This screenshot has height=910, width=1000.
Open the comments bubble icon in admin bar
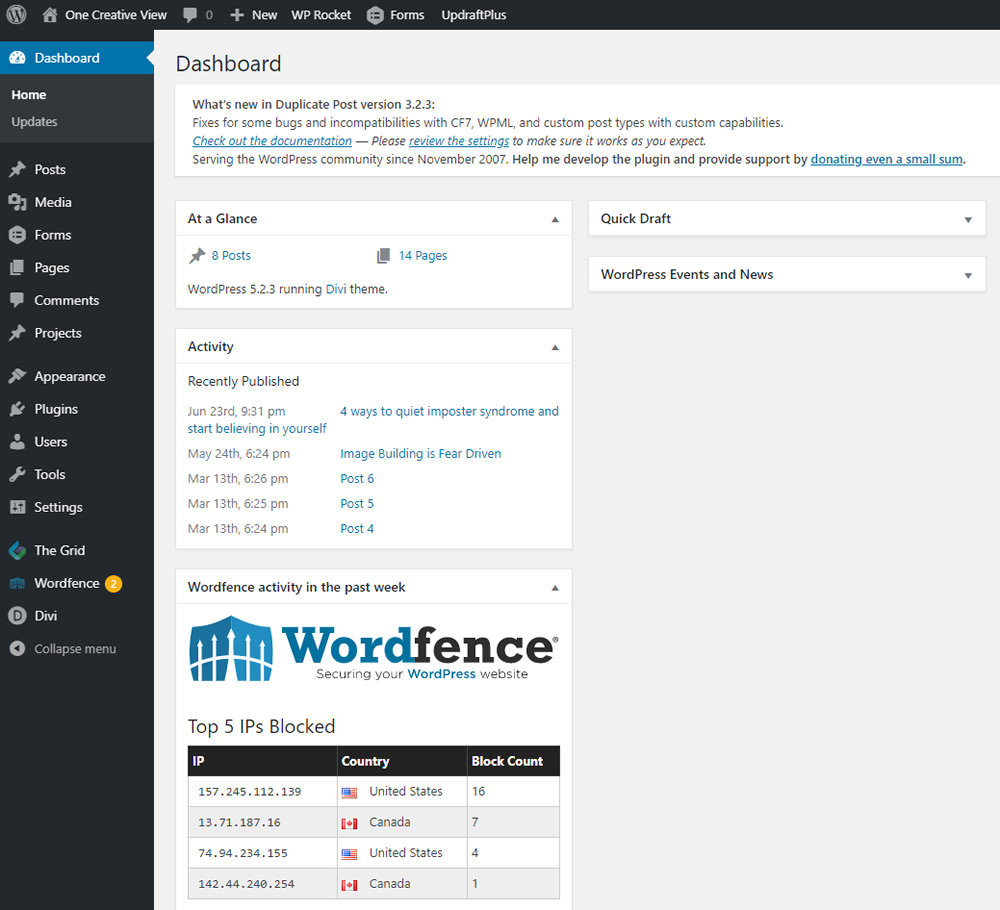click(190, 15)
